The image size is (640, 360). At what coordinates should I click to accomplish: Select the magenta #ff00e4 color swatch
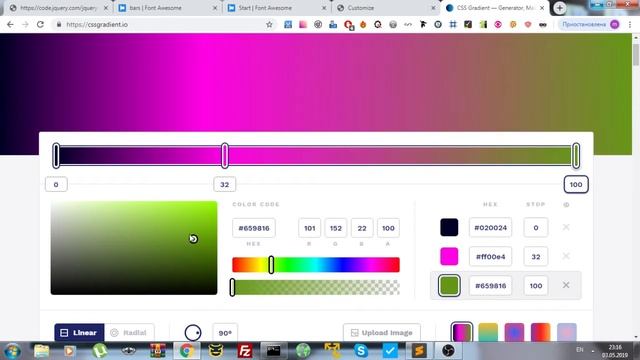[x=449, y=256]
